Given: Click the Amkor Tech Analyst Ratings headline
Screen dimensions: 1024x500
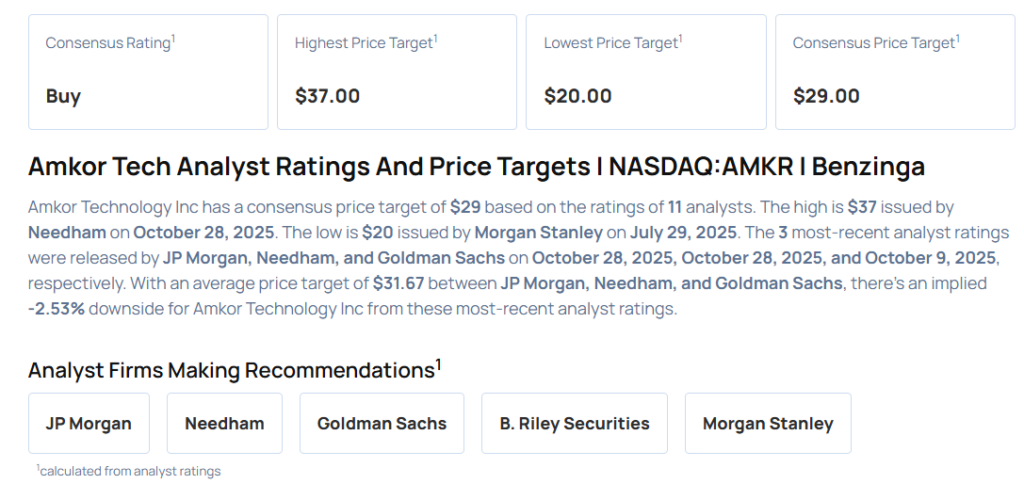Looking at the screenshot, I should 476,166.
